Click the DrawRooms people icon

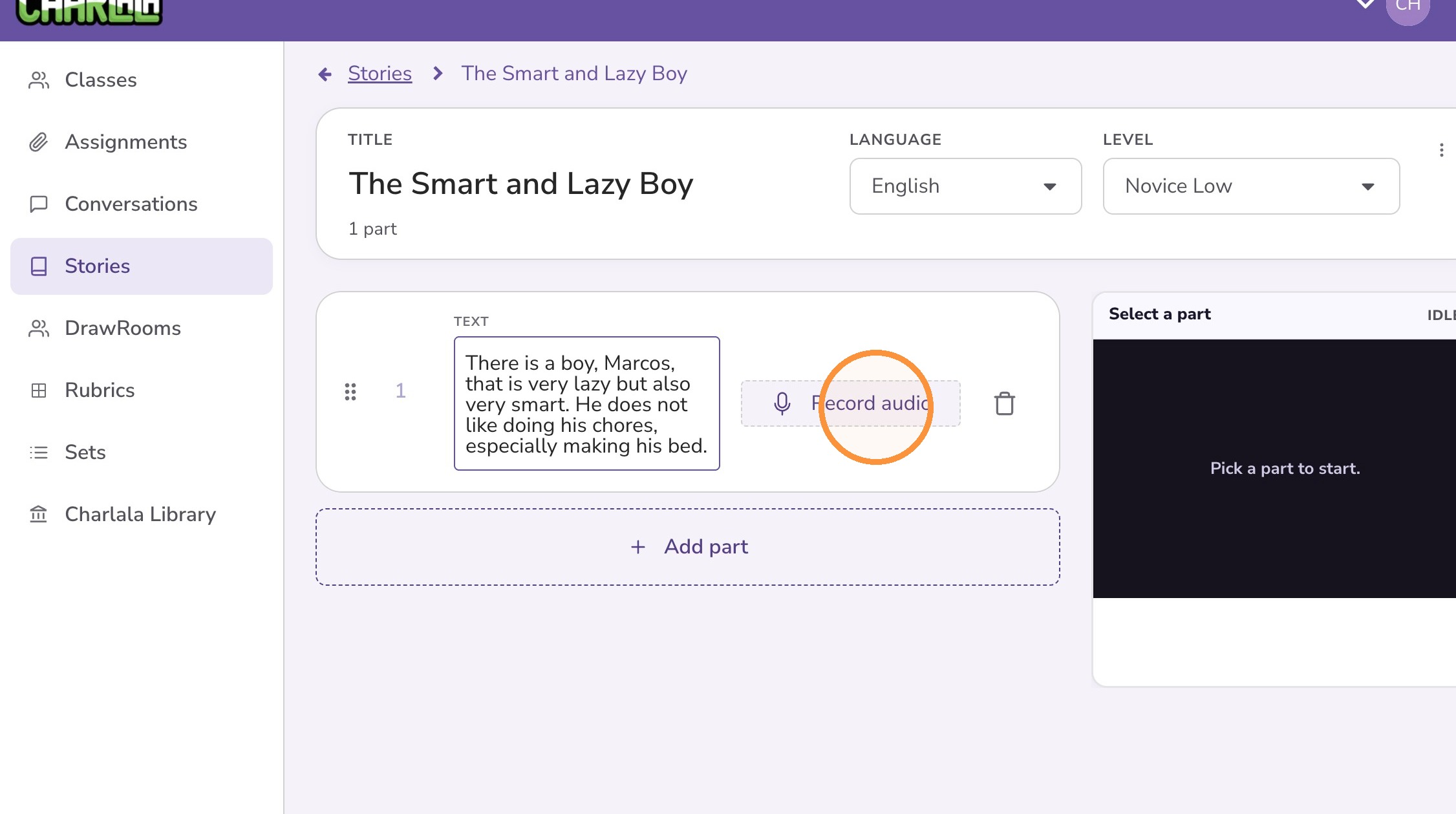39,328
